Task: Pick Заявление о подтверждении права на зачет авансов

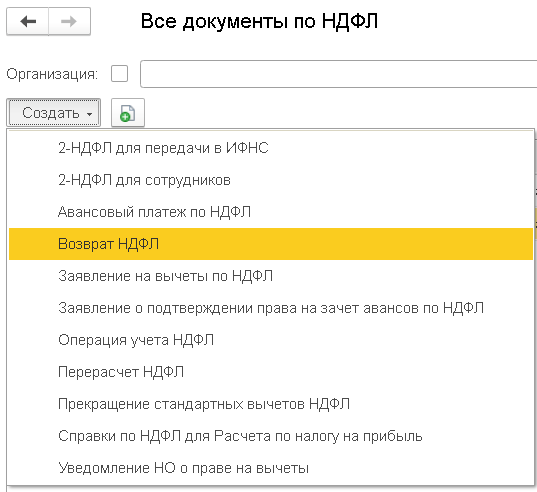Action: point(271,308)
